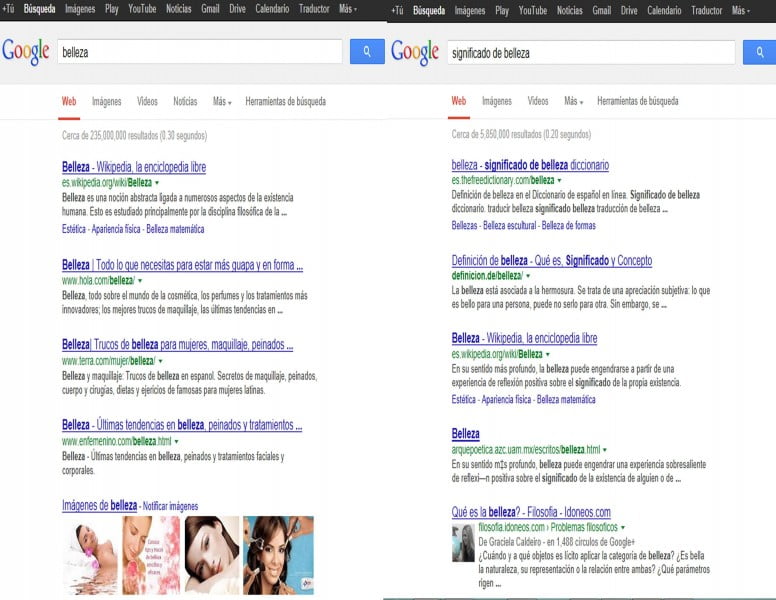Open the smiling woman on blue image thumbnail

278,555
